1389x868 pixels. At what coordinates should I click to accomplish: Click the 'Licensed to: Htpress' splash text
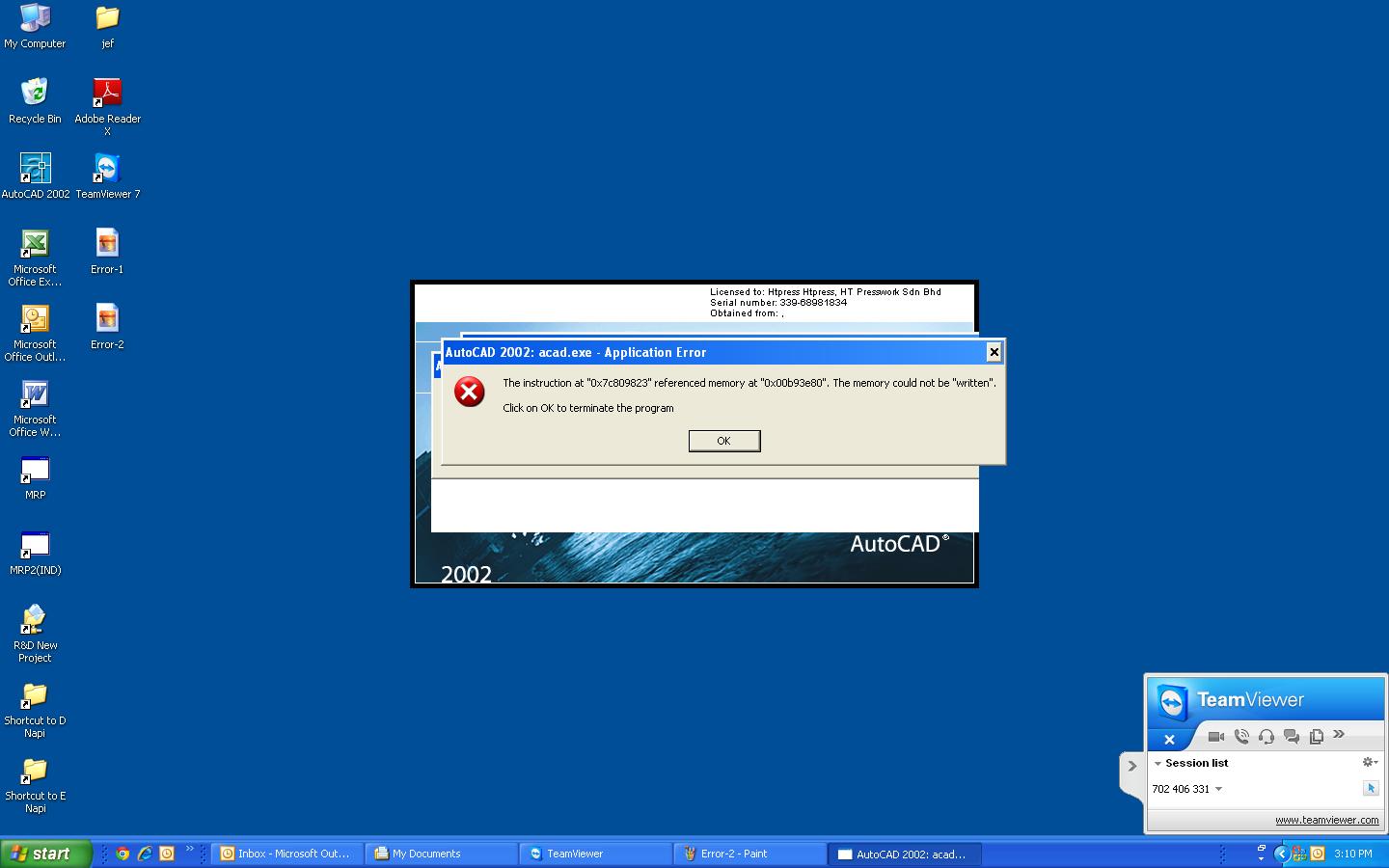click(x=826, y=292)
